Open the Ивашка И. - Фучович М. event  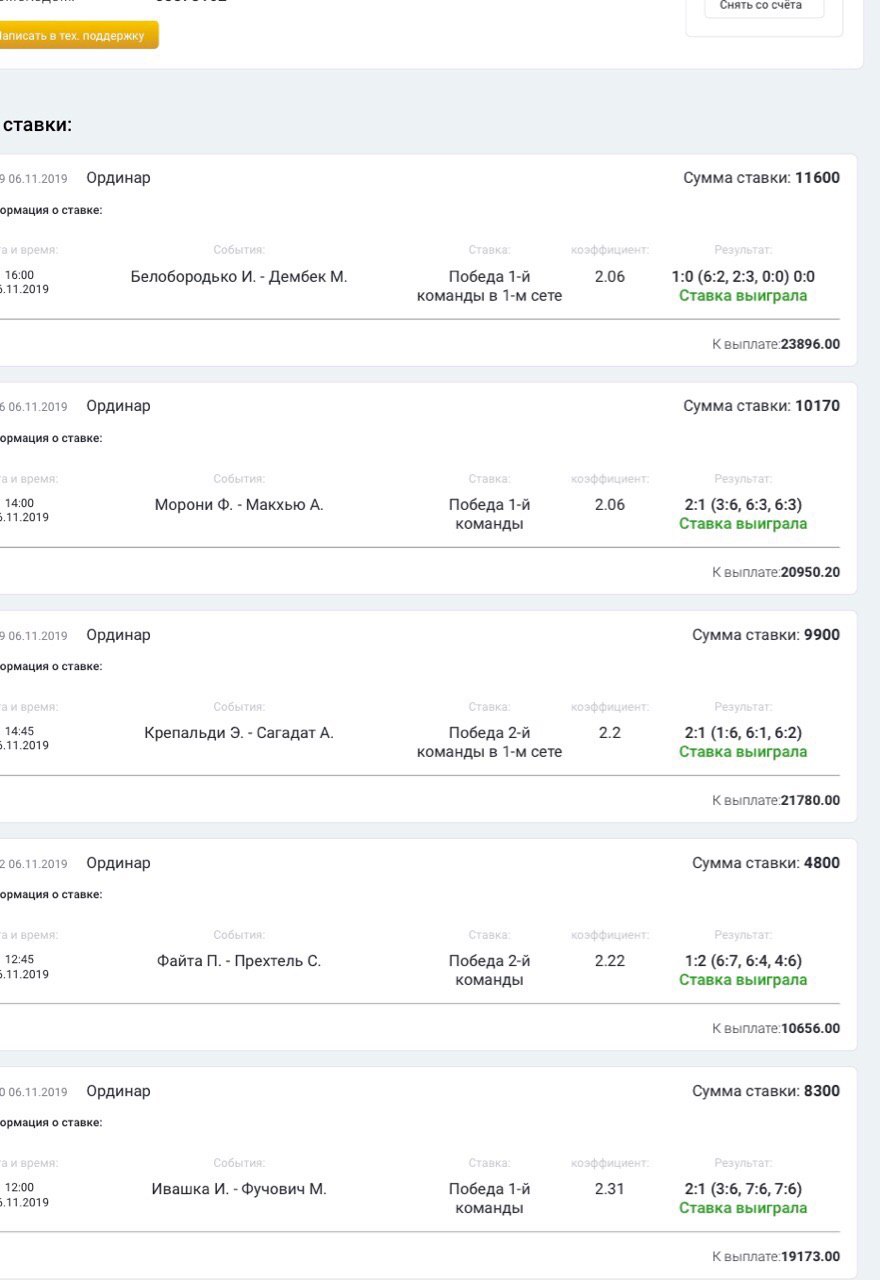239,1189
